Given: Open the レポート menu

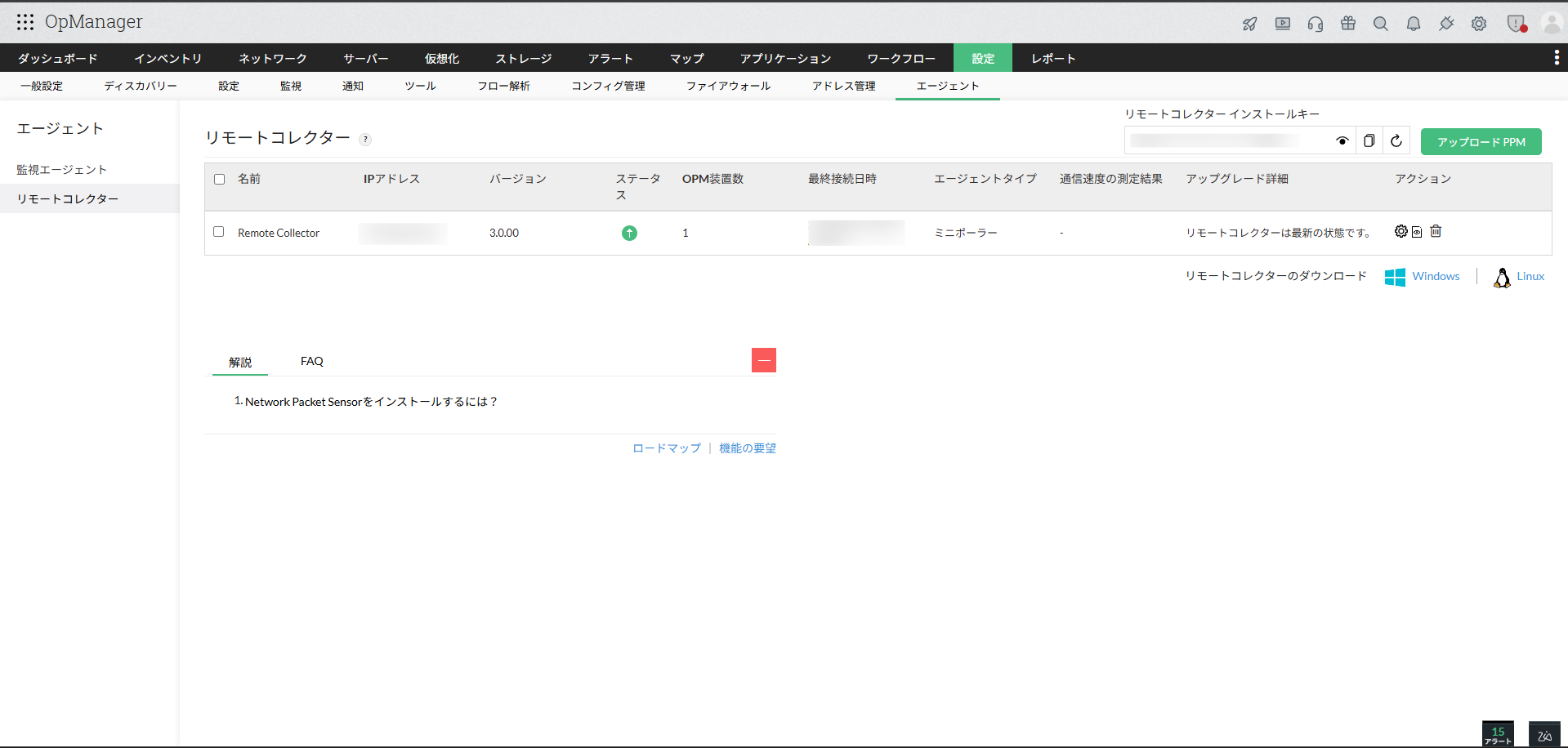Looking at the screenshot, I should 1053,58.
